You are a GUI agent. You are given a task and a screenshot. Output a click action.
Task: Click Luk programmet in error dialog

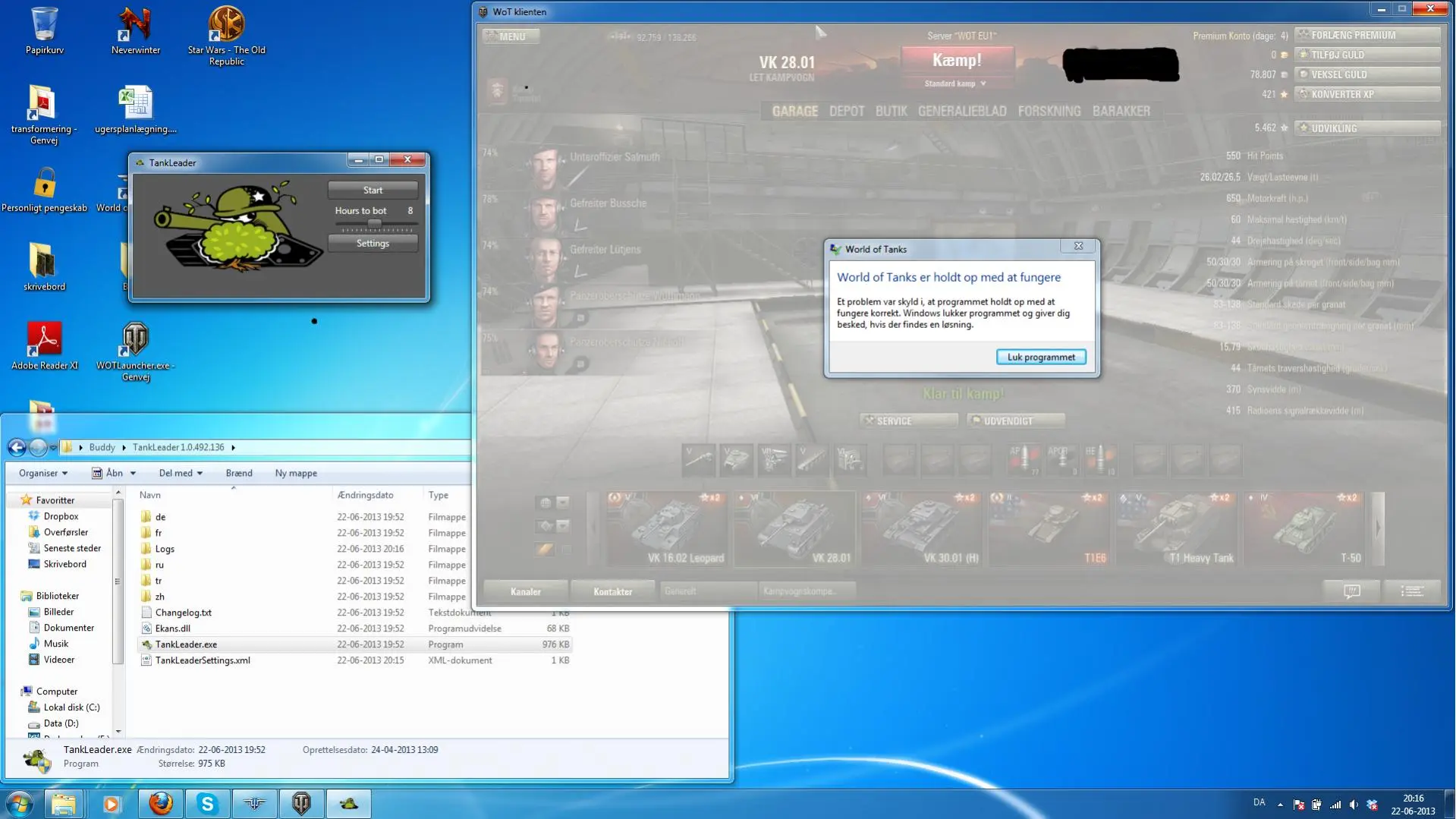tap(1041, 357)
